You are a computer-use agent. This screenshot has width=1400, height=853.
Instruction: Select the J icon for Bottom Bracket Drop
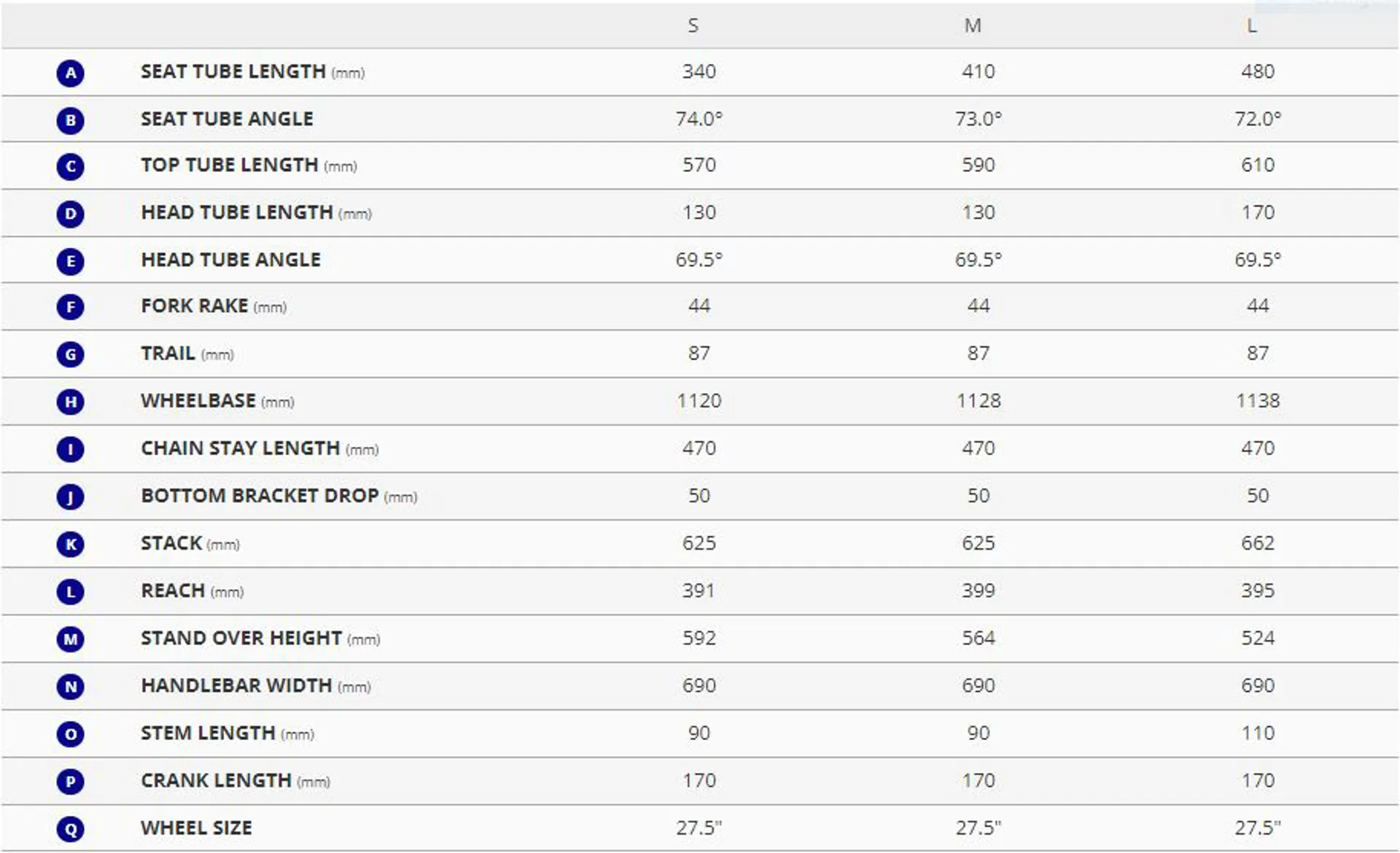pos(70,497)
